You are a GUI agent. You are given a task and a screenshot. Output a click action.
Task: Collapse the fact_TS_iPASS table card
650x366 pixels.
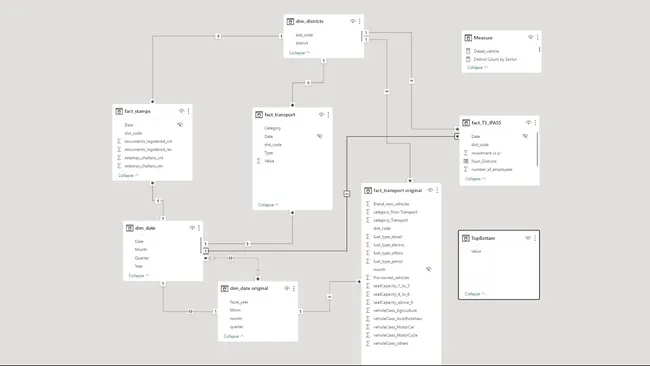(x=475, y=179)
